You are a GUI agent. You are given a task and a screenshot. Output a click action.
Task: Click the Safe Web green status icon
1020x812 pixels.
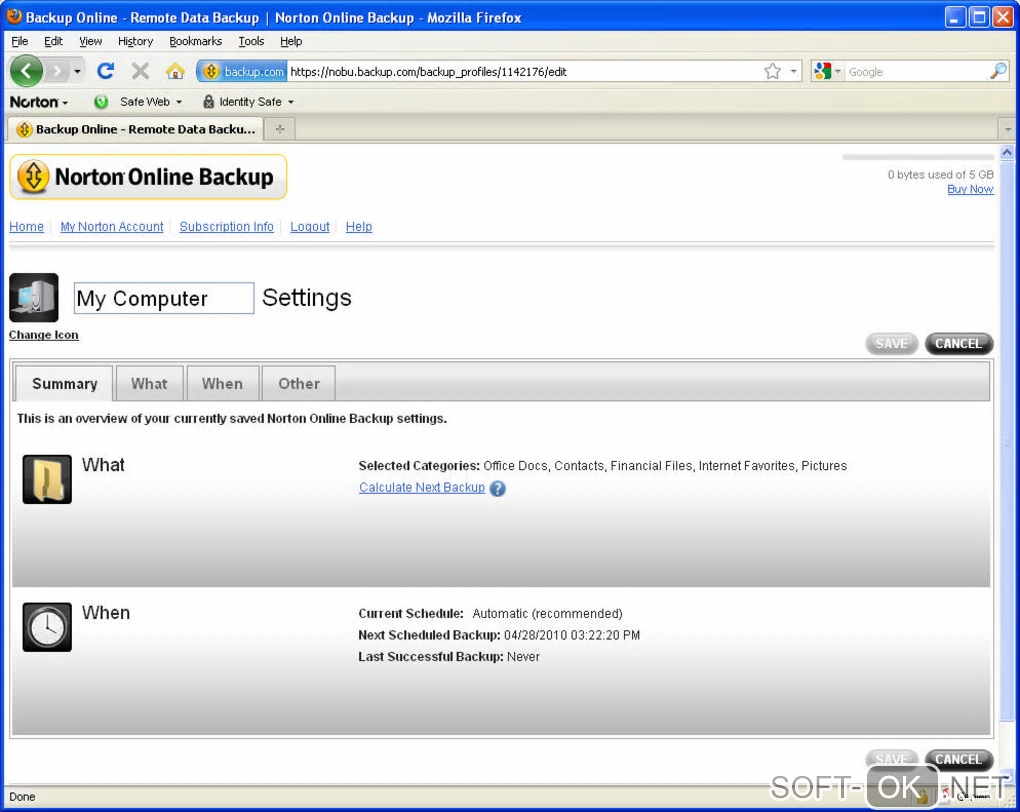(101, 102)
